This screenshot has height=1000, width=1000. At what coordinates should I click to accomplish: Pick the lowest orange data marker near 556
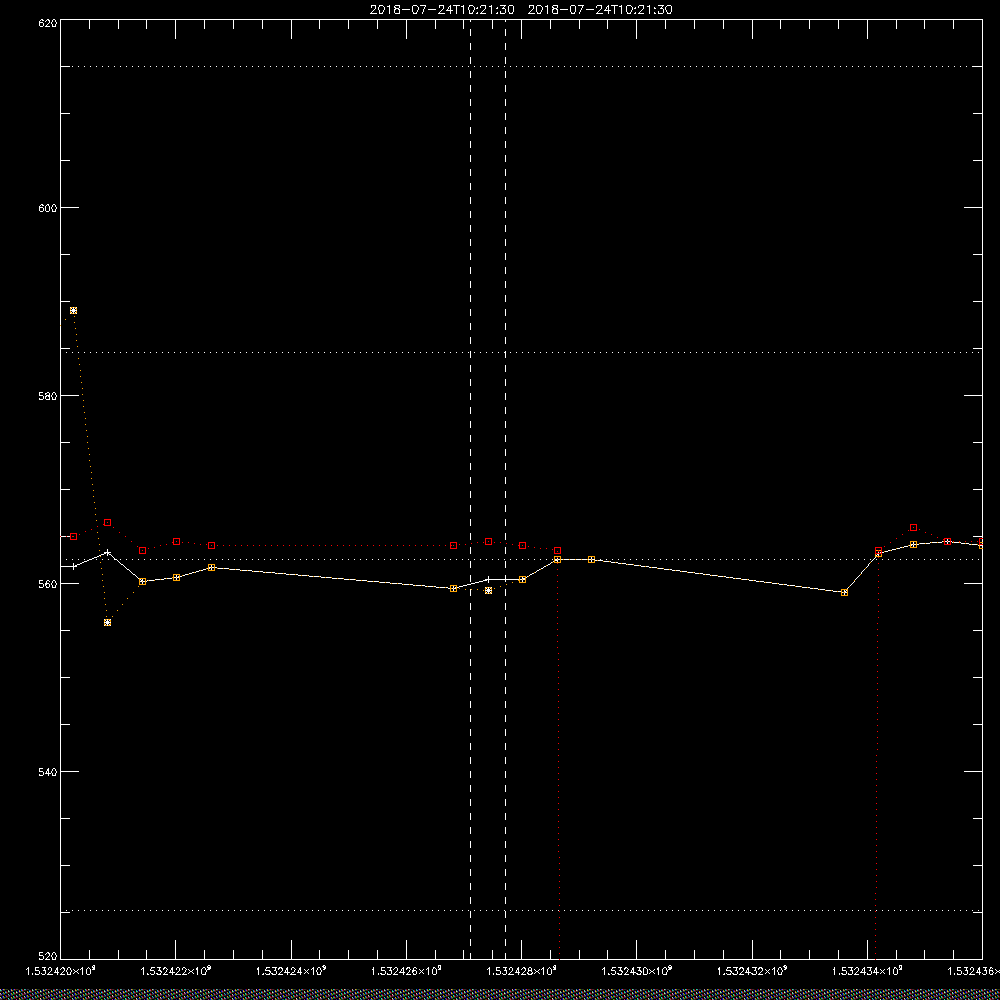click(107, 622)
